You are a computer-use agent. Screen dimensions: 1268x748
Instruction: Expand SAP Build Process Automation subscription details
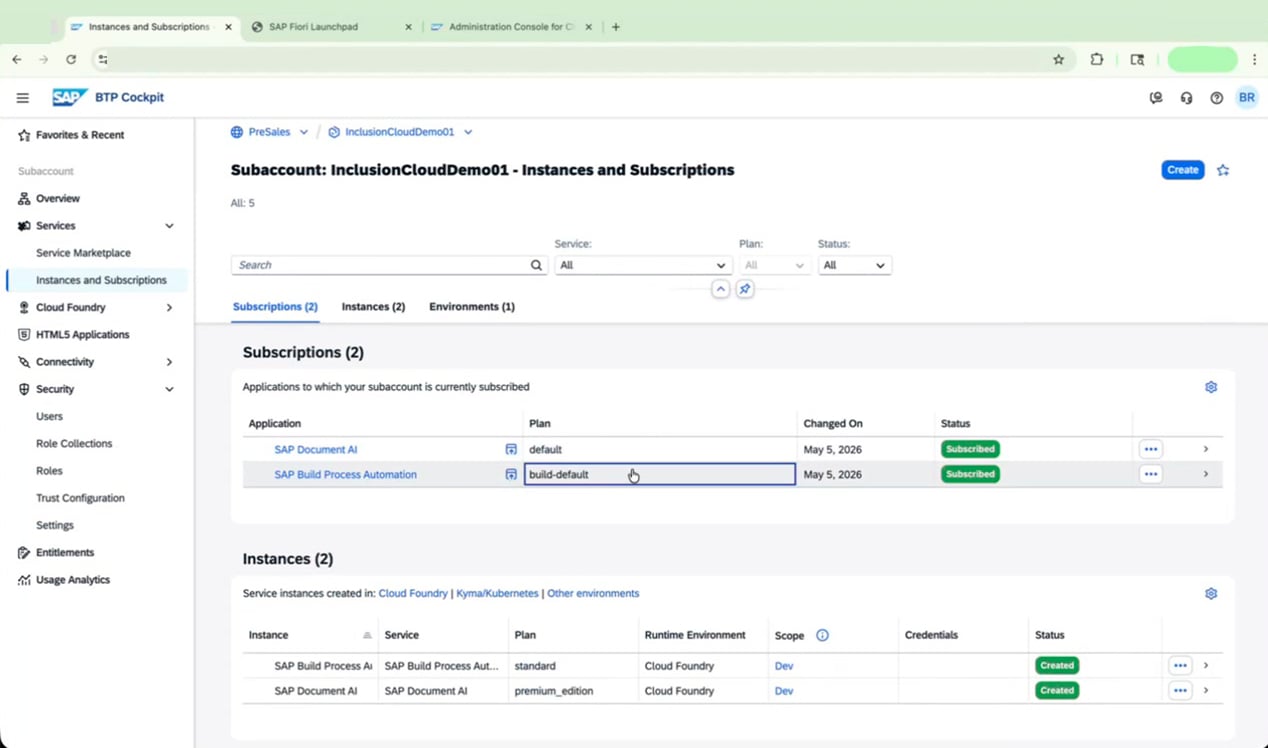pyautogui.click(x=1206, y=474)
